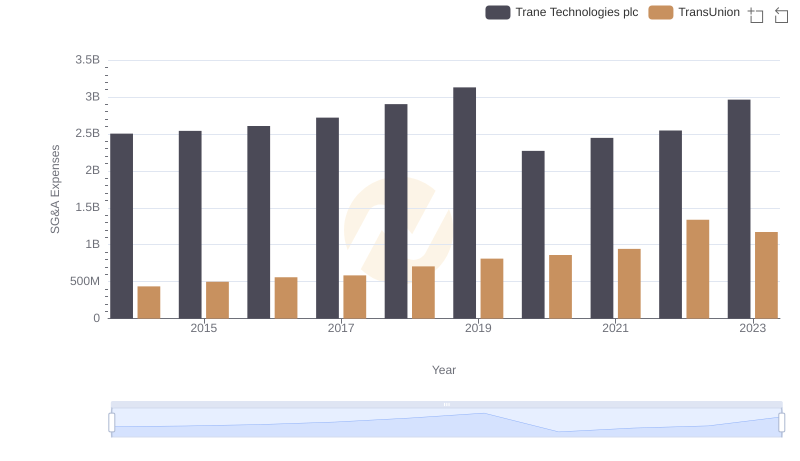This screenshot has width=800, height=461.
Task: Select the 2018 TransUnion bar
Action: pos(423,292)
